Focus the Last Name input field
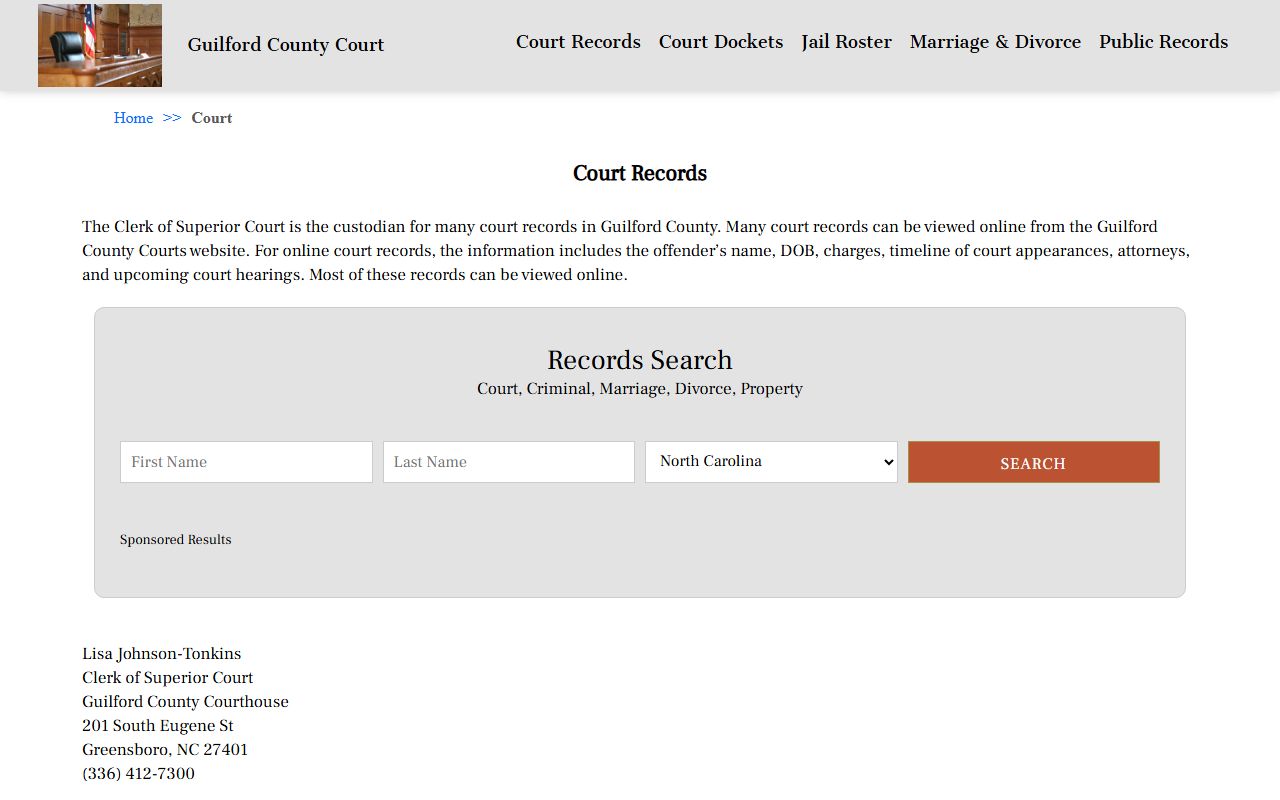This screenshot has height=800, width=1280. pos(509,462)
